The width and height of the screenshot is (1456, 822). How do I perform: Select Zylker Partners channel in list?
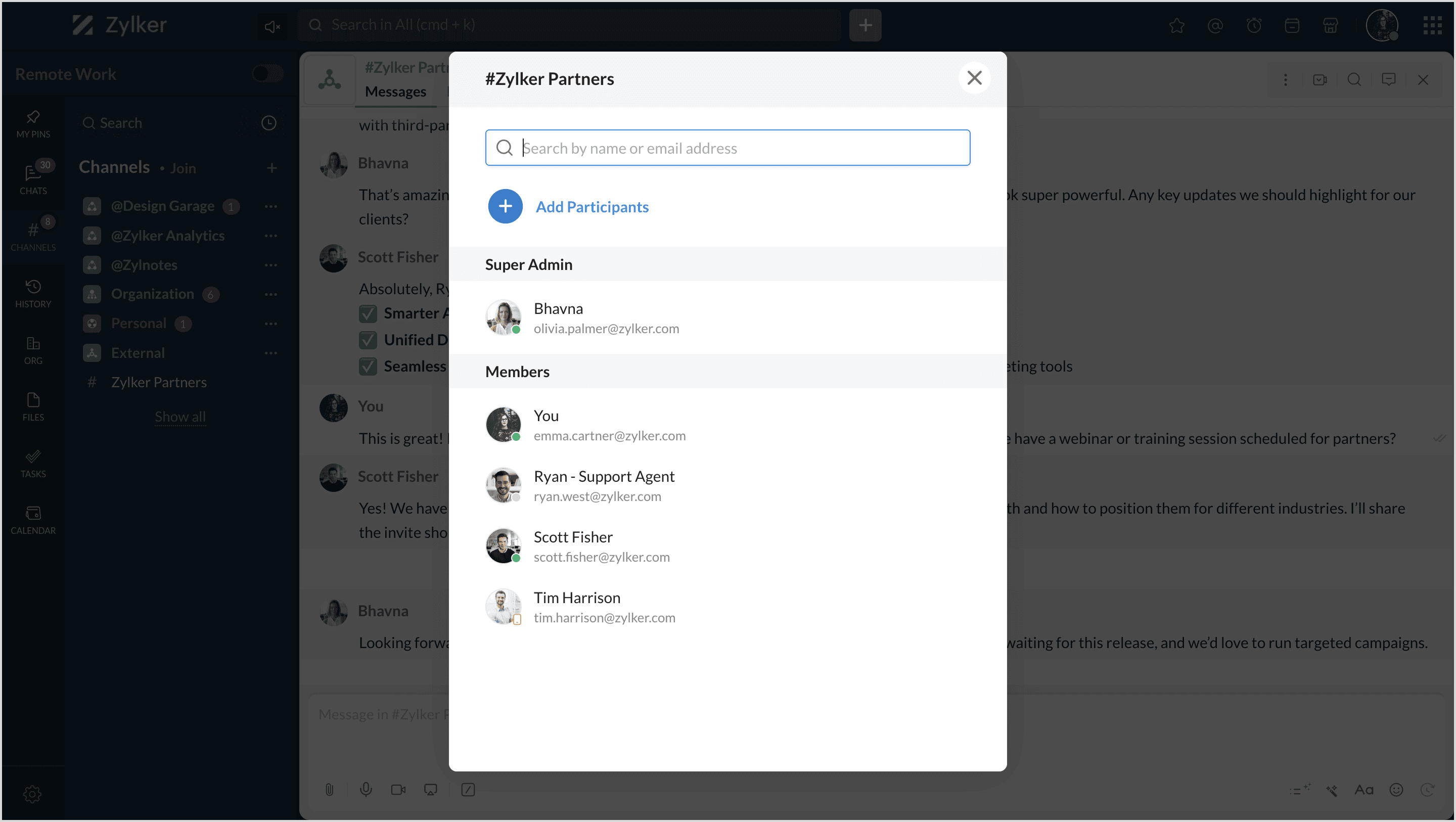click(x=158, y=382)
